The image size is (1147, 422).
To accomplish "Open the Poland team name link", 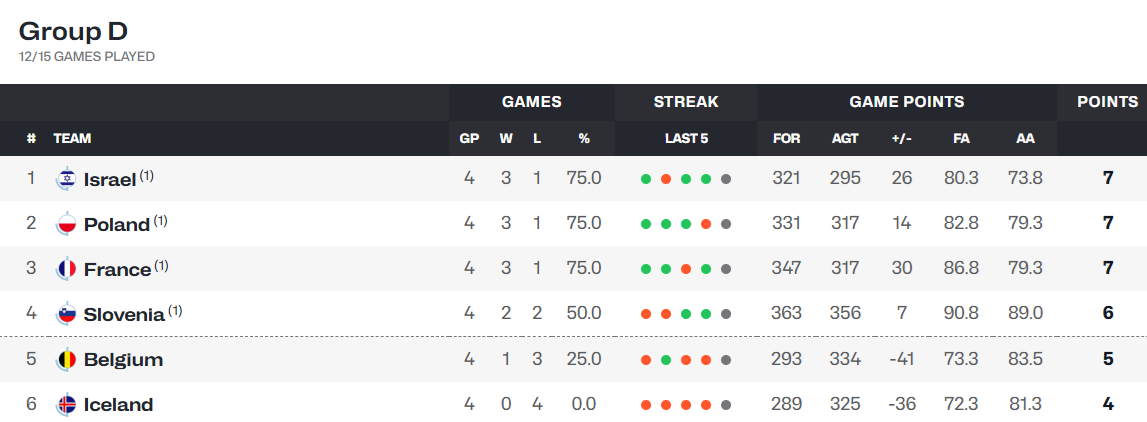I will coord(117,225).
